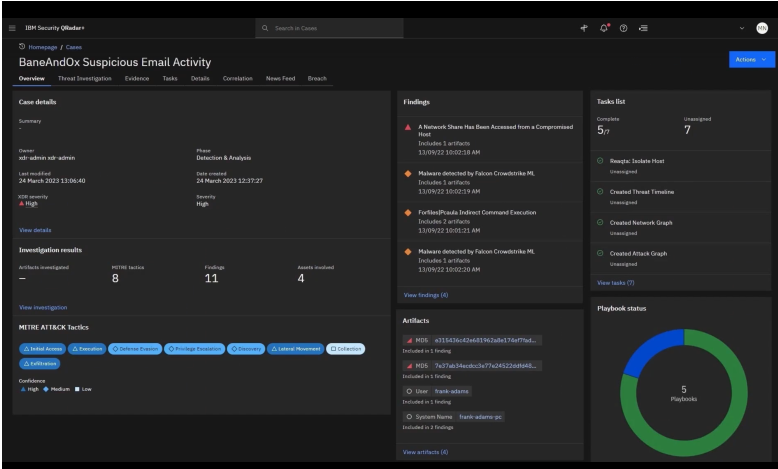
Task: Click circle icon beside User frank-adams
Action: coord(409,391)
